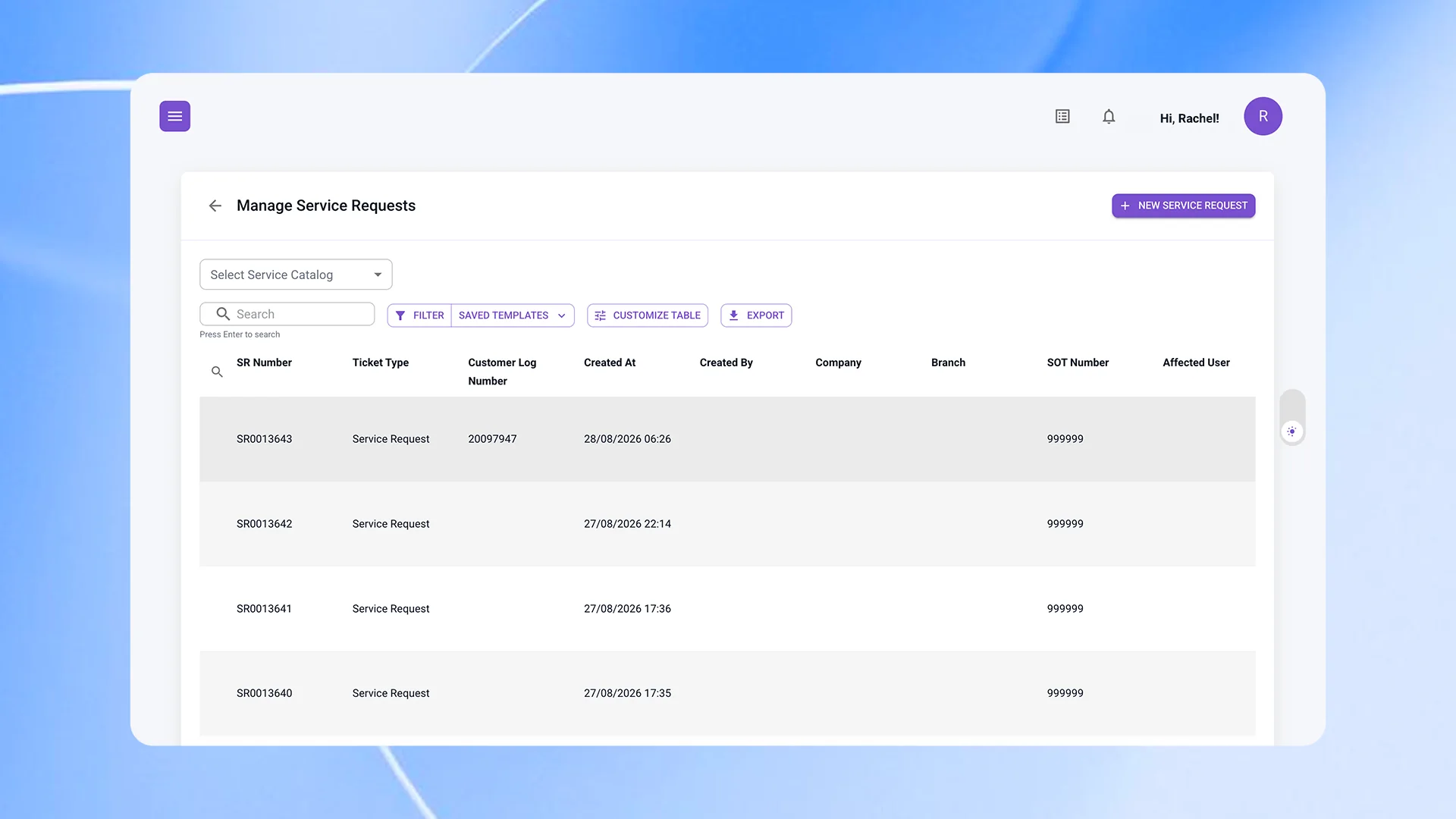The image size is (1456, 819).
Task: Expand the Saved Templates dropdown
Action: pyautogui.click(x=513, y=315)
